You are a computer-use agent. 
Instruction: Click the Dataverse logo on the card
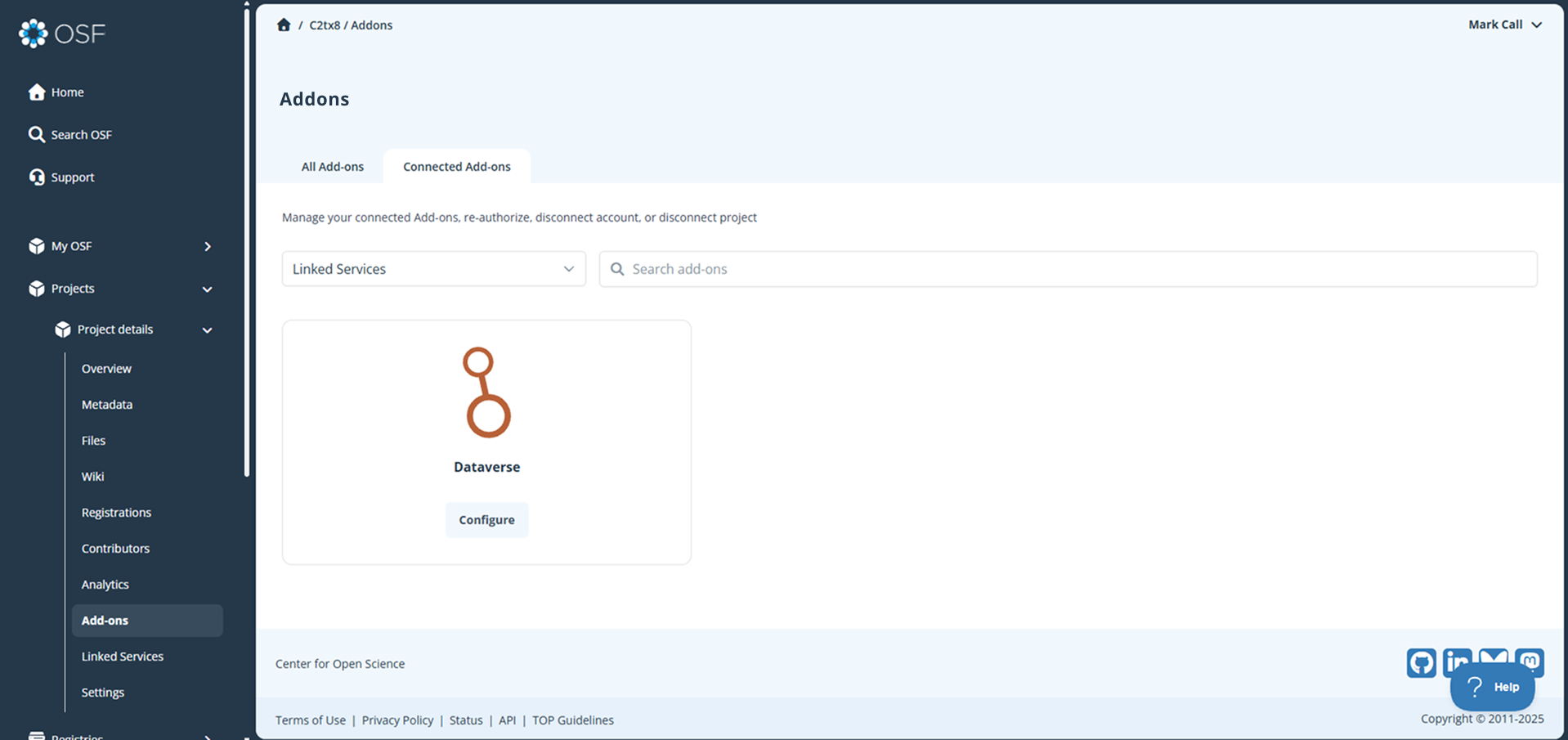coord(486,392)
